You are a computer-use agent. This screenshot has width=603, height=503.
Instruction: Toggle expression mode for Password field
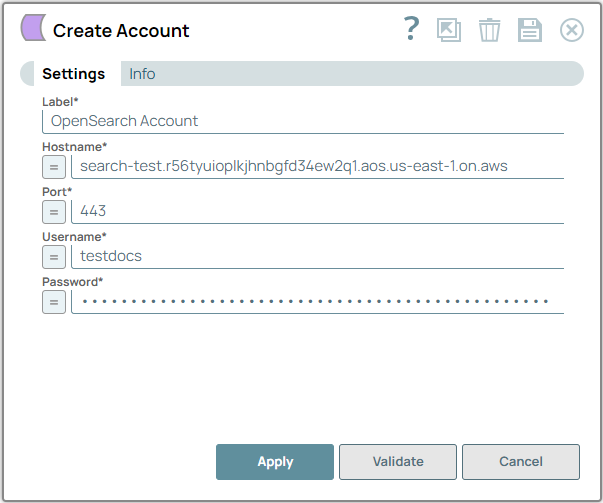pyautogui.click(x=54, y=302)
